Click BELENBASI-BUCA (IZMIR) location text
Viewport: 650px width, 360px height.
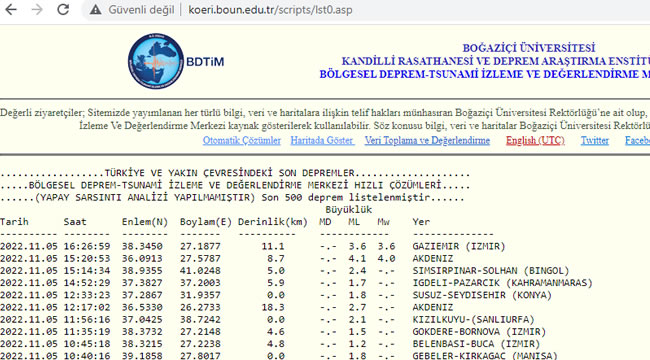(x=476, y=344)
